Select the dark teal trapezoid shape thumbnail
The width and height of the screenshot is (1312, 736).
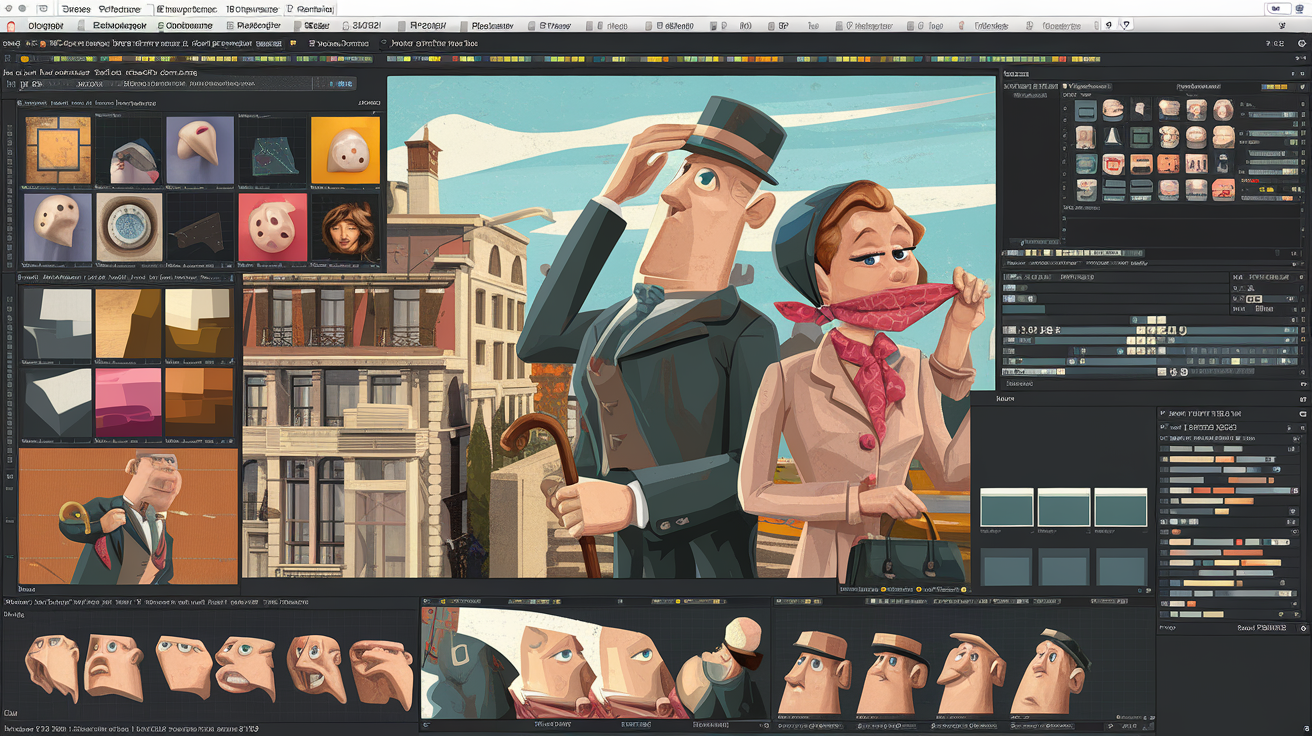point(272,150)
